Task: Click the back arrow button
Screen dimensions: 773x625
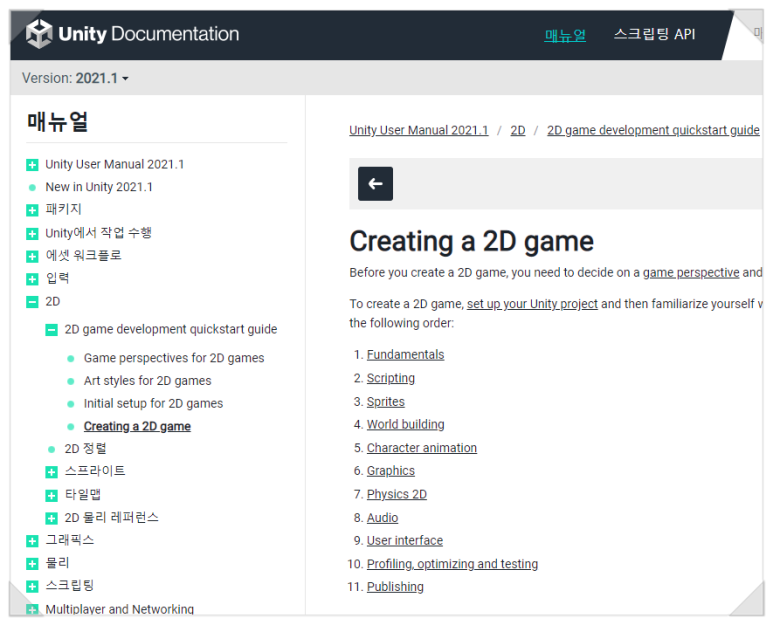Action: pos(375,184)
